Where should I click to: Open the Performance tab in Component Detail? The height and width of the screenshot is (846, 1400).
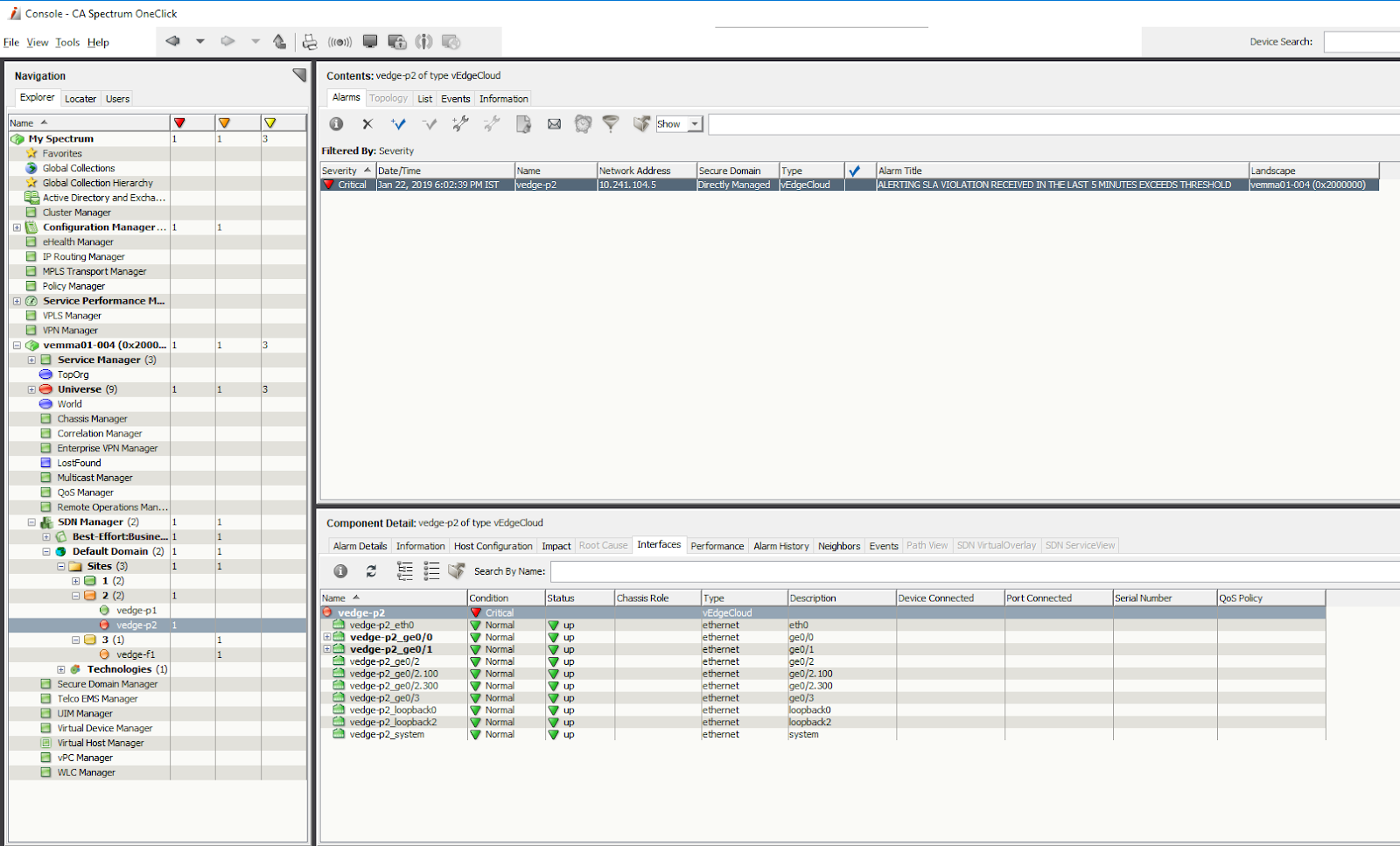click(717, 546)
